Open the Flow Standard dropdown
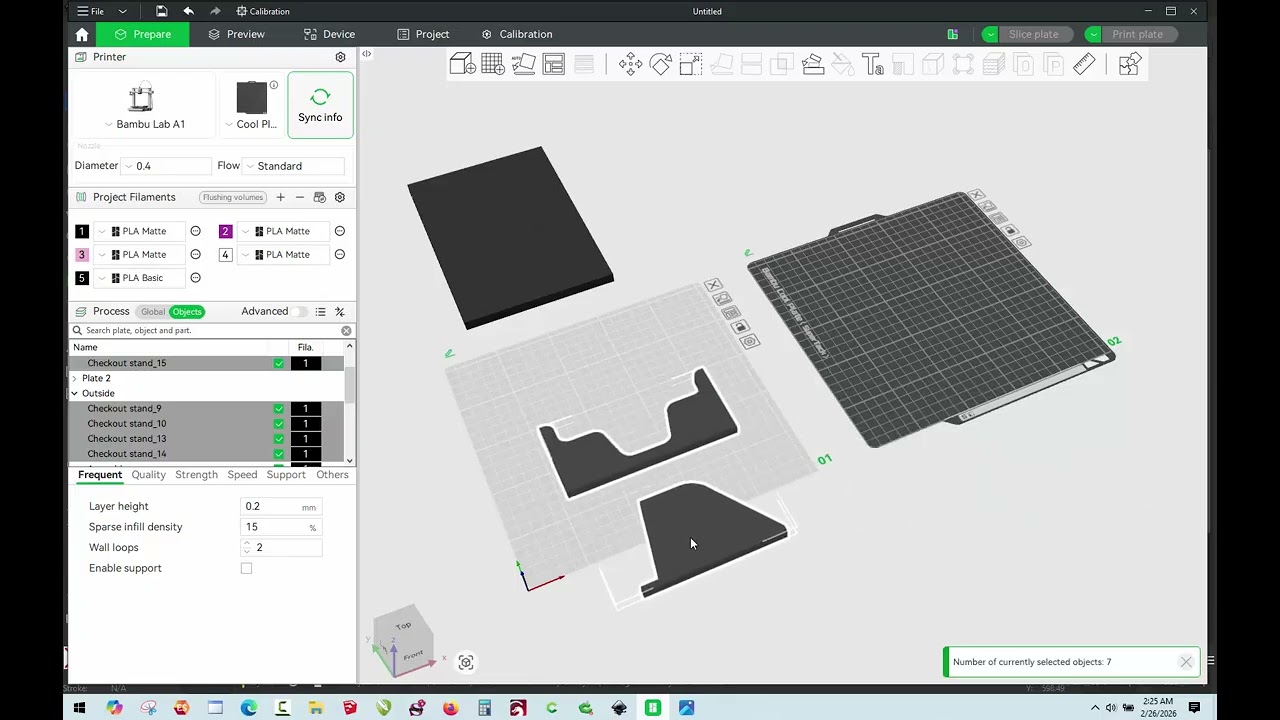Screen dimensions: 1280x720 pyautogui.click(x=293, y=166)
